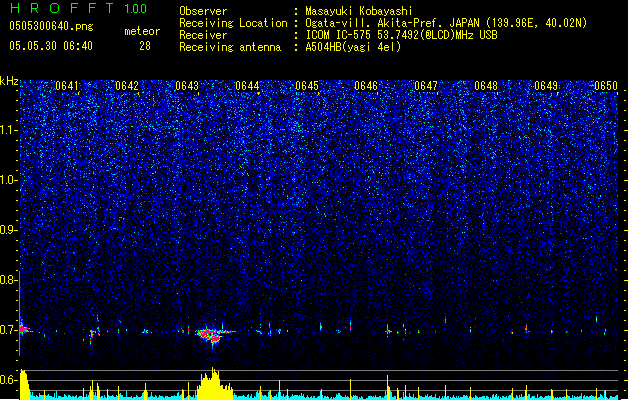Click the red echo burst at spectrogram start
Viewport: 629px width, 400px height.
coord(24,329)
